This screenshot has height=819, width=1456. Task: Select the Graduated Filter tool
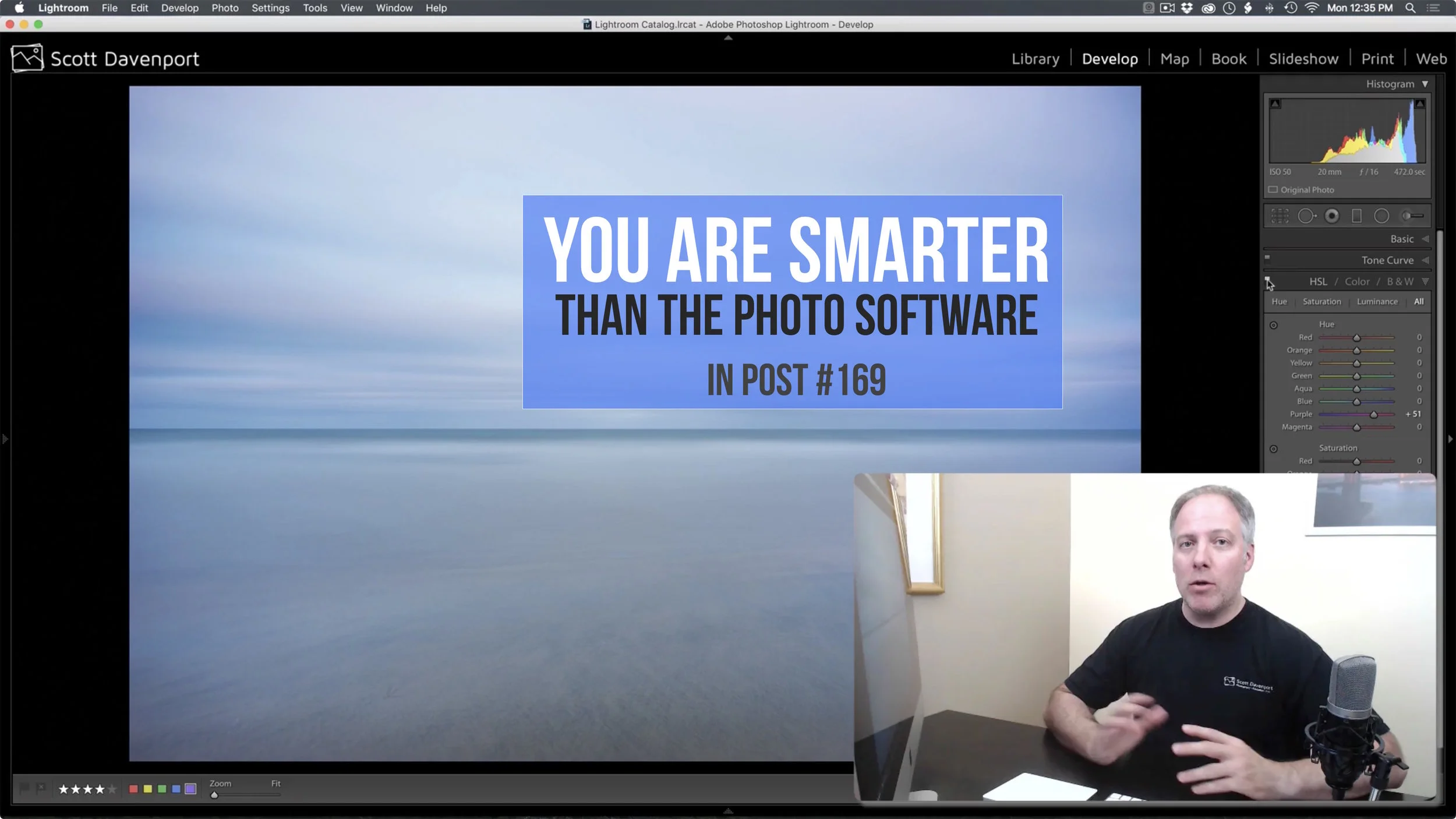(x=1356, y=216)
